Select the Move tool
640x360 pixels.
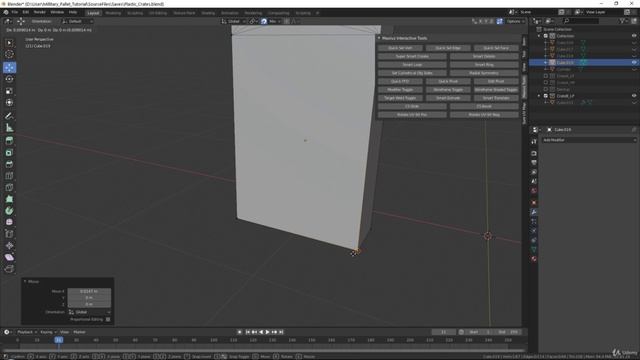point(9,67)
